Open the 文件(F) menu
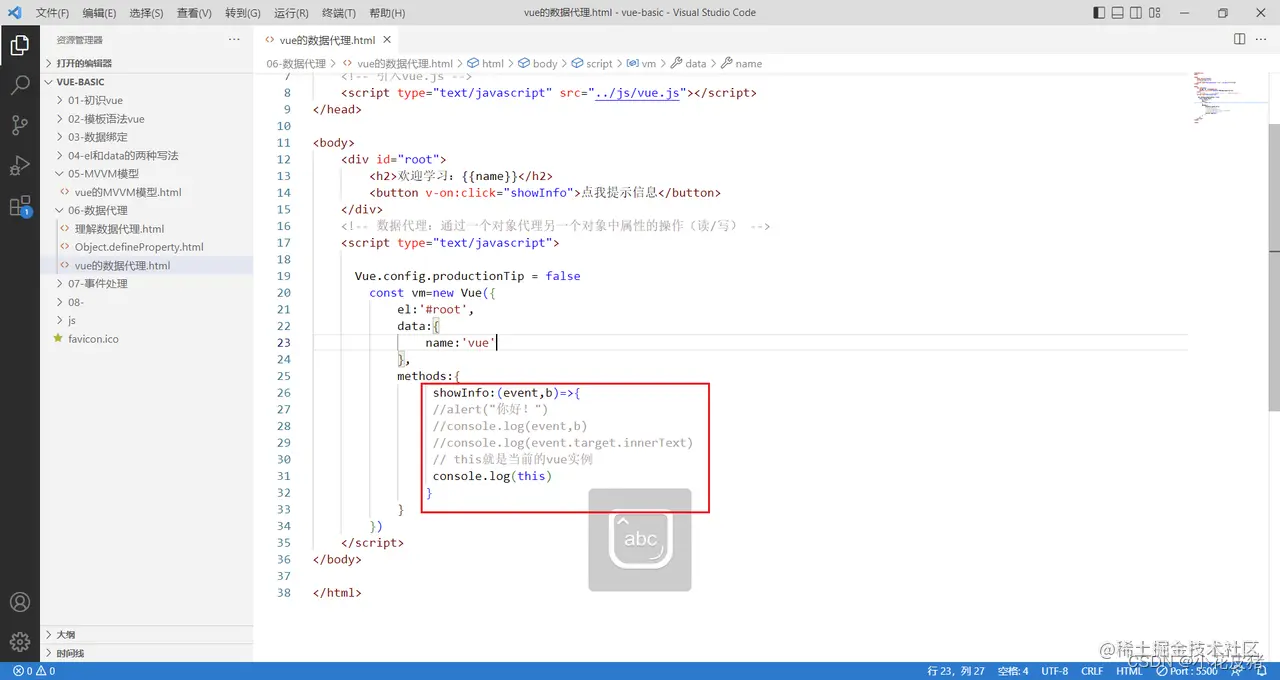 (x=52, y=13)
